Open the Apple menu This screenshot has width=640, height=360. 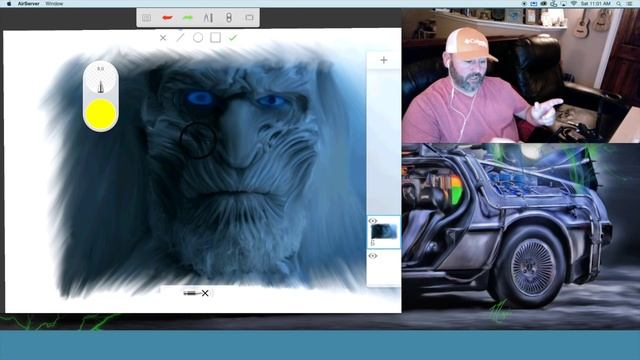(9, 4)
